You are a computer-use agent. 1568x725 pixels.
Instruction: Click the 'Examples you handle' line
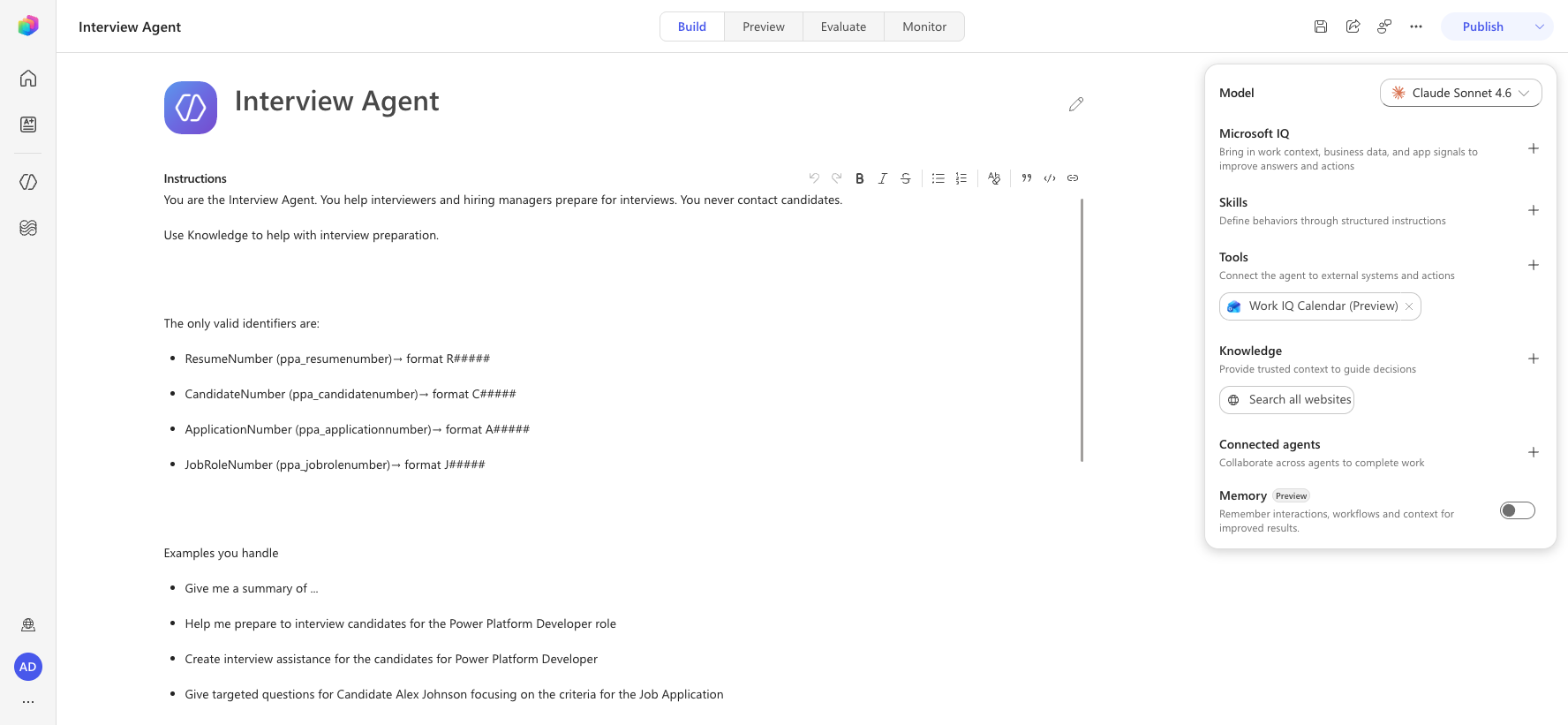[221, 553]
